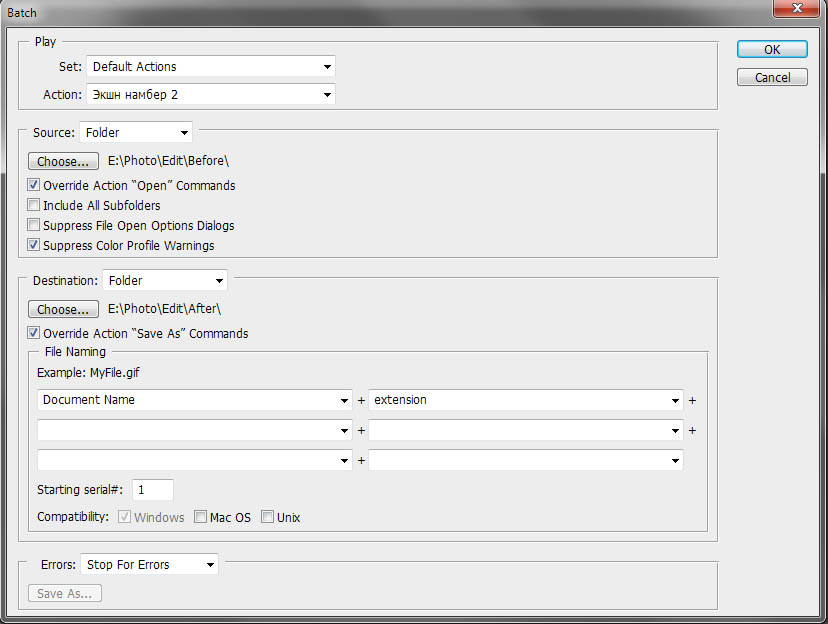Uncheck Override Action "Save As" Commands

(34, 334)
